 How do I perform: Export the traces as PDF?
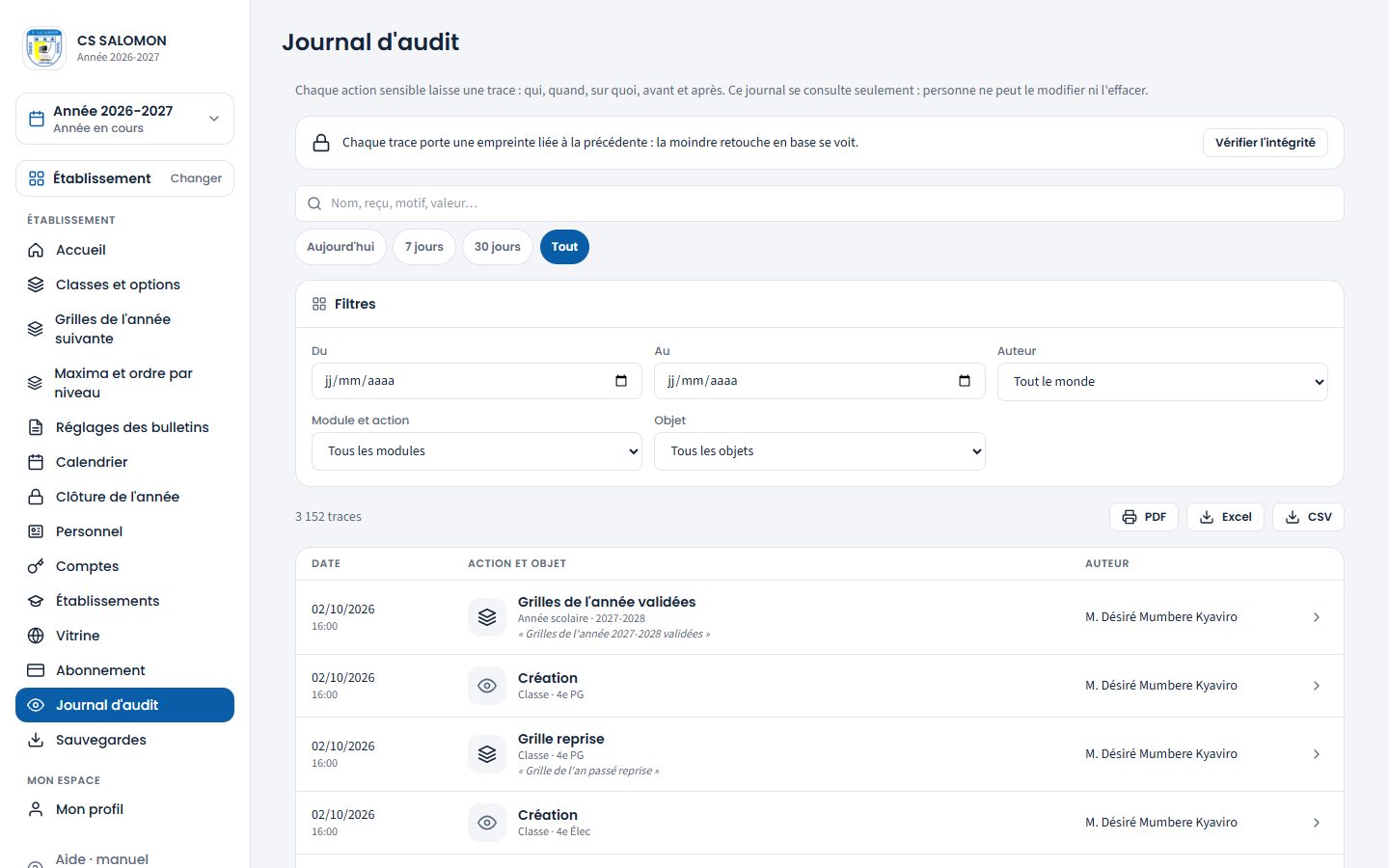[1144, 517]
